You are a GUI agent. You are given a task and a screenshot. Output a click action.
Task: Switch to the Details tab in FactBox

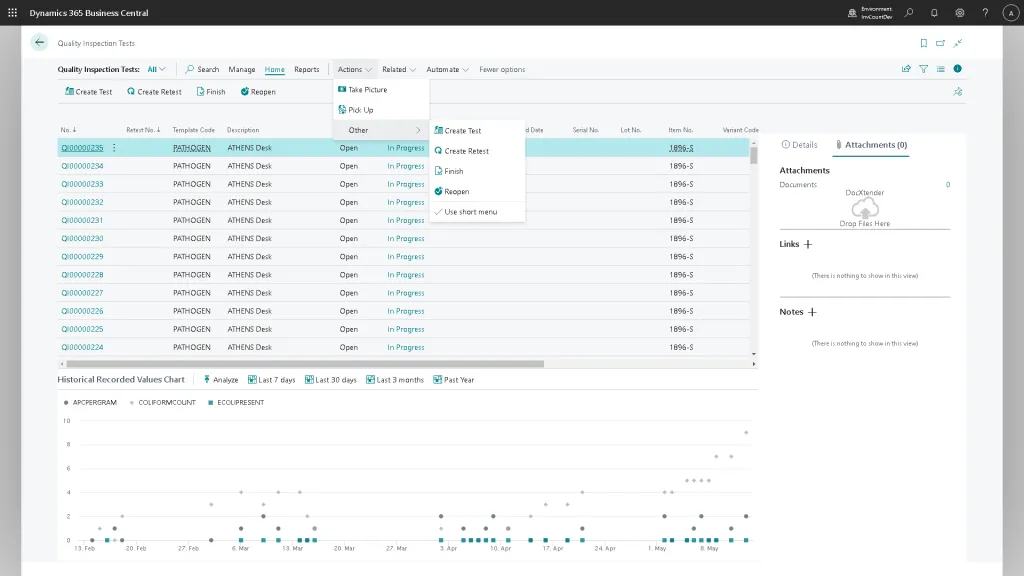point(799,145)
